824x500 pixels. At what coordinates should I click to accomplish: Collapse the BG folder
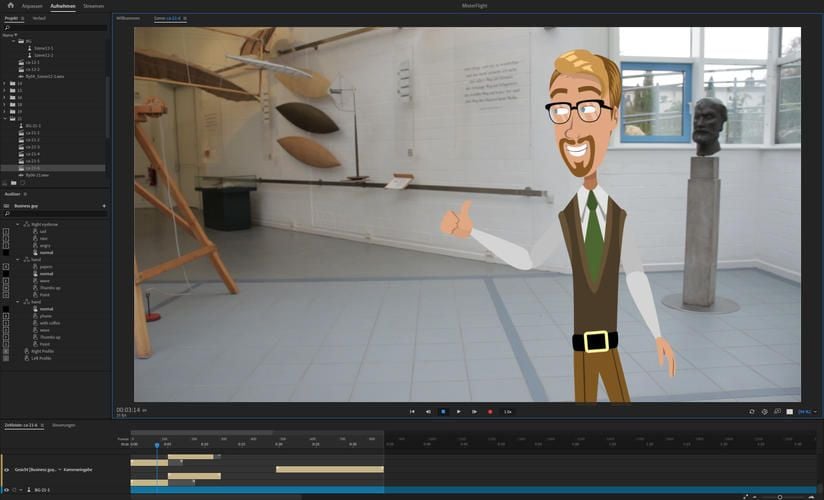(14, 41)
